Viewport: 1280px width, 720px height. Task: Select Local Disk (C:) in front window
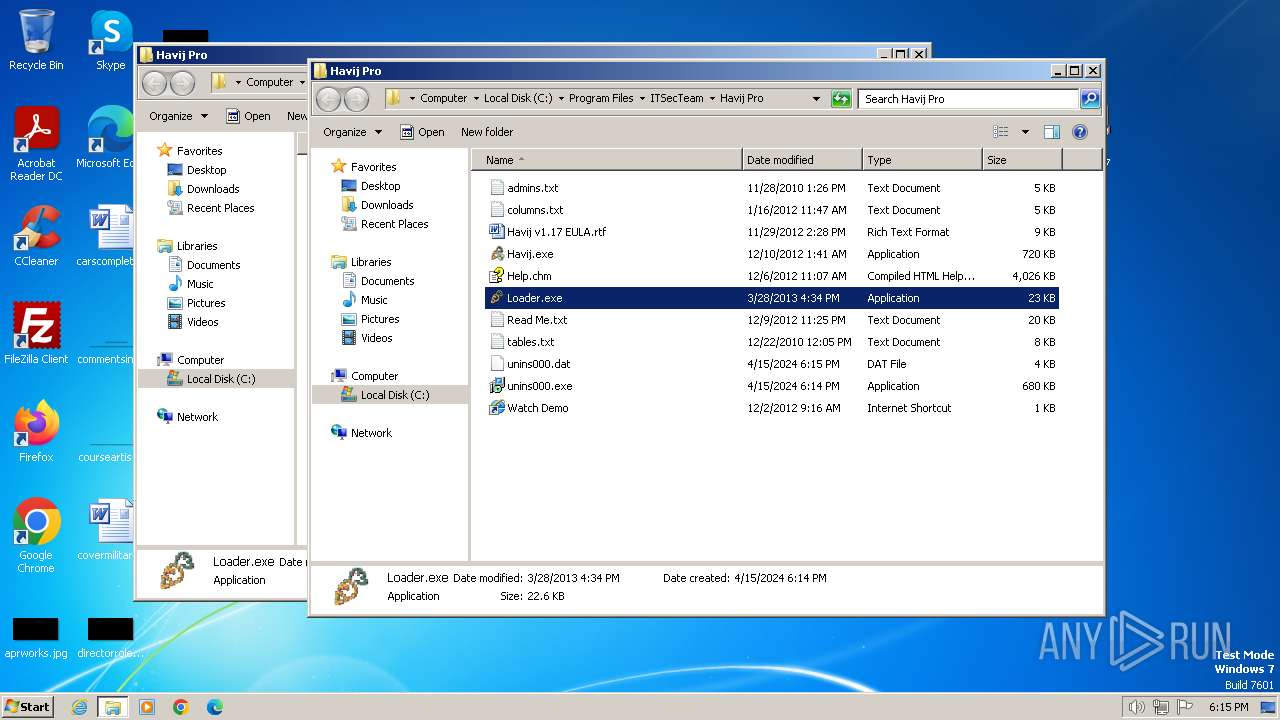point(390,395)
